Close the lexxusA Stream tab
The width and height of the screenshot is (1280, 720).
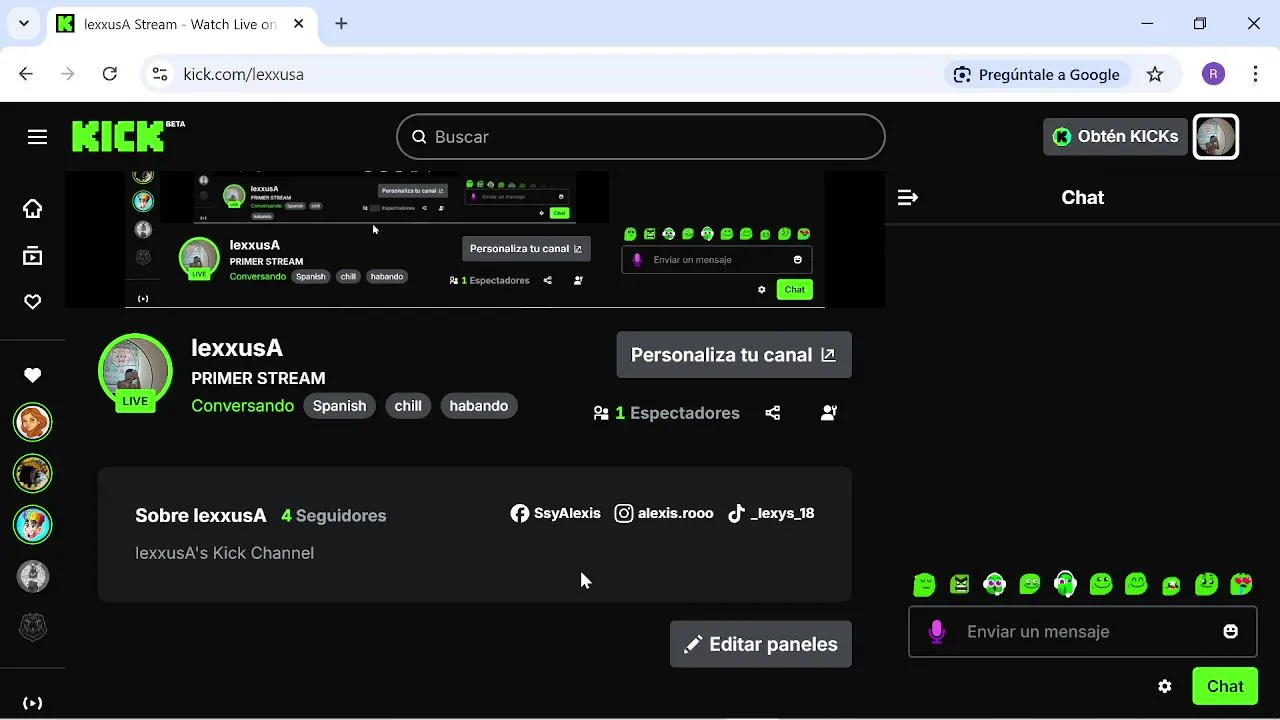pyautogui.click(x=298, y=24)
